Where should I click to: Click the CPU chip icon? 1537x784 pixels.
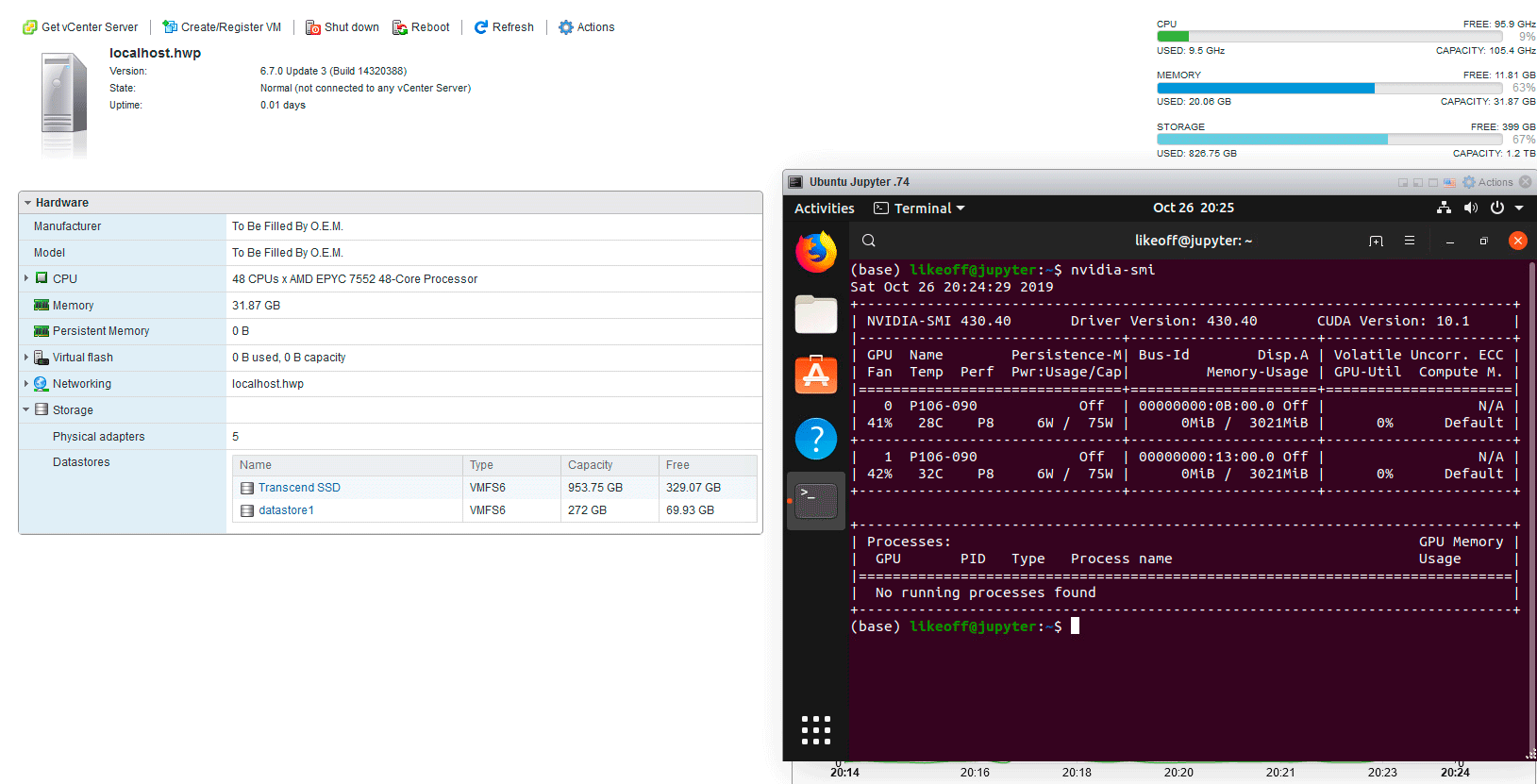click(42, 278)
